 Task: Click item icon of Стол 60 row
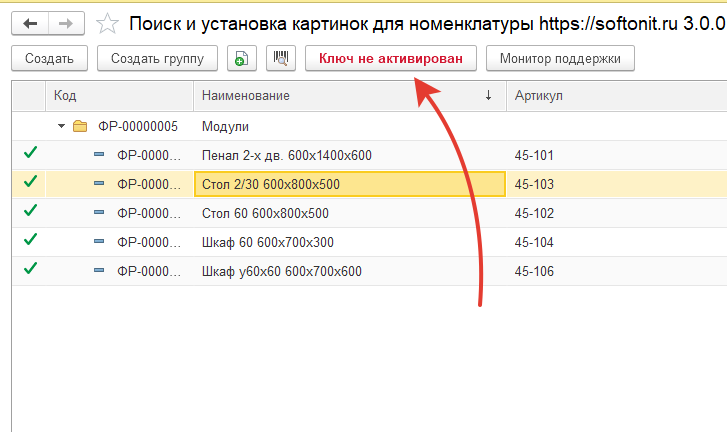click(x=99, y=212)
